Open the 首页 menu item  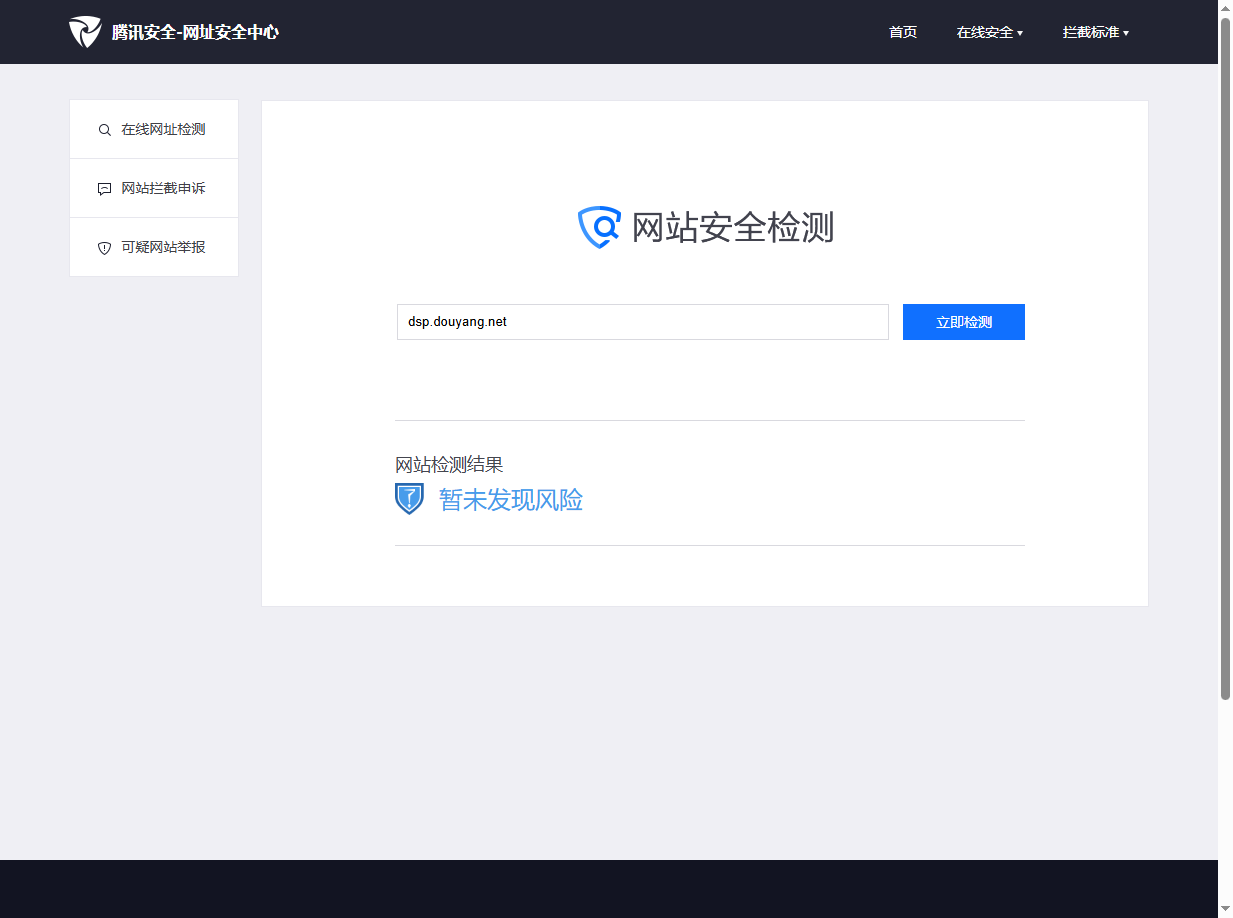pyautogui.click(x=903, y=32)
